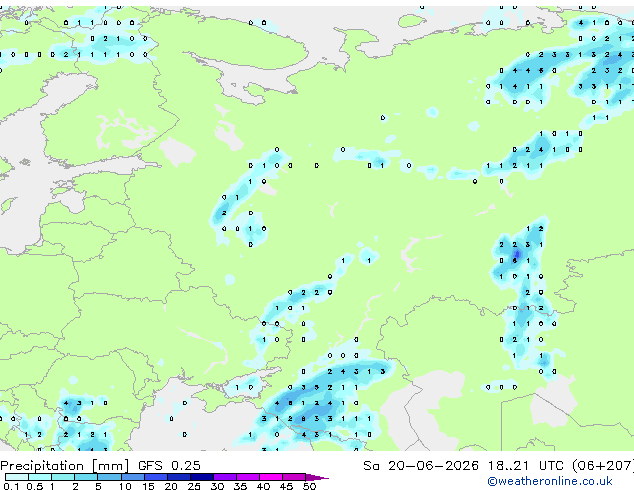Click the "10" legend scale label
Viewport: 634px width, 490px height.
(x=124, y=486)
